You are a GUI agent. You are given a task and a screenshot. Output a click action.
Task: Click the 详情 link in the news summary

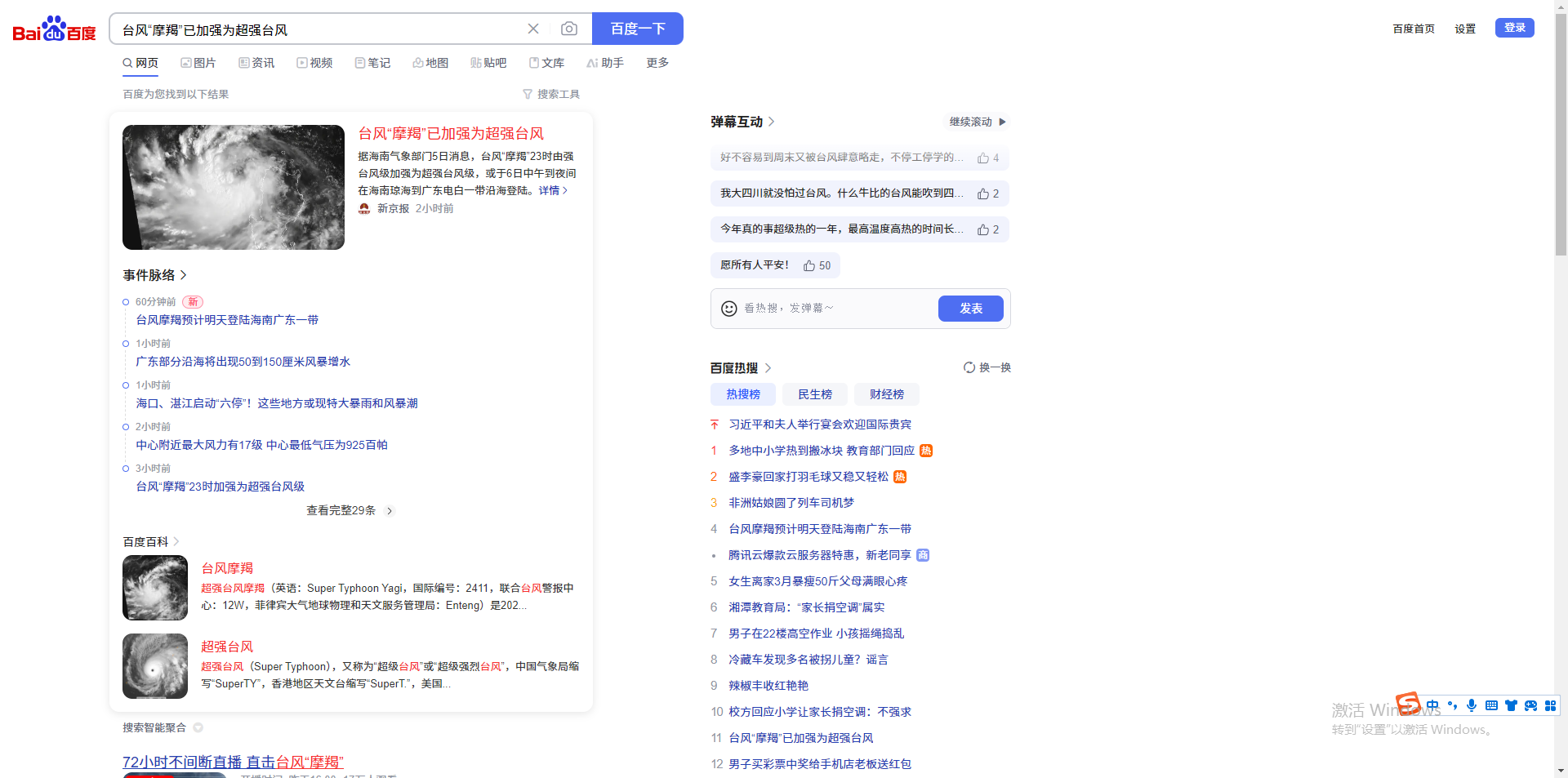[553, 190]
